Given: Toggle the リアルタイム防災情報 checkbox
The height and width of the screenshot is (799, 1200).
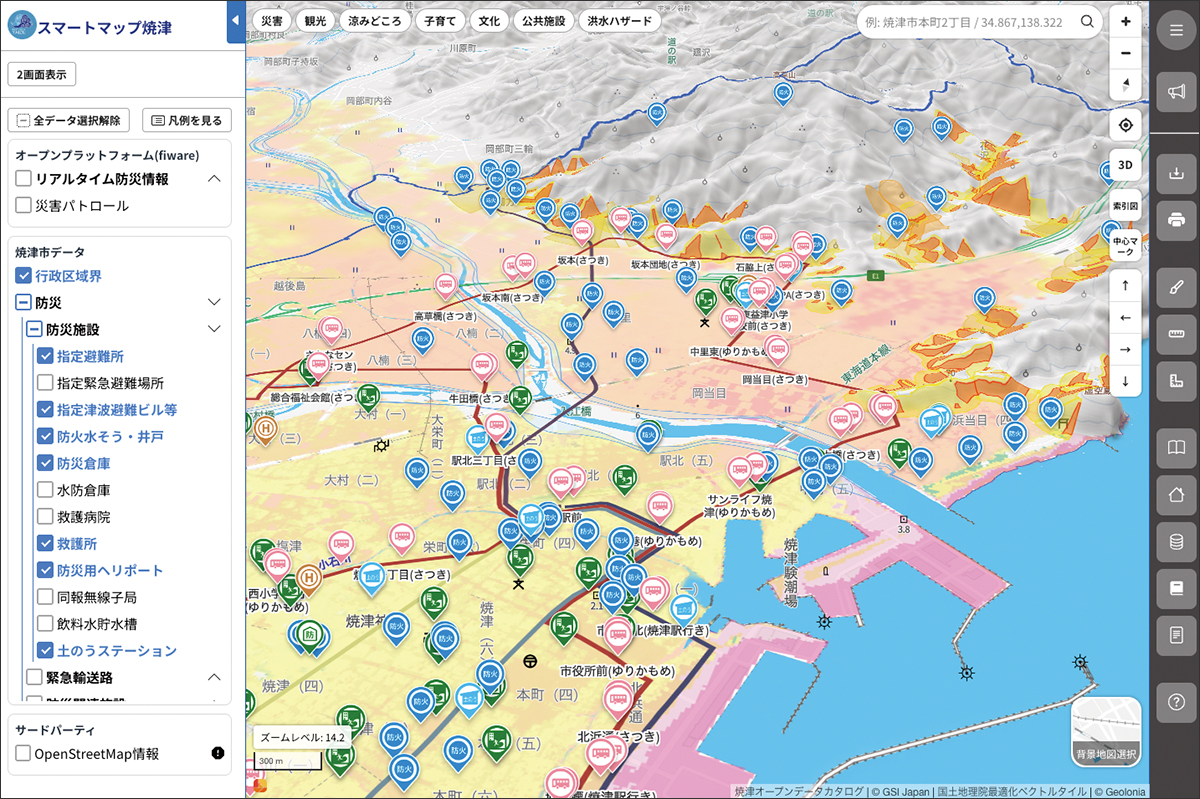Looking at the screenshot, I should tap(23, 179).
